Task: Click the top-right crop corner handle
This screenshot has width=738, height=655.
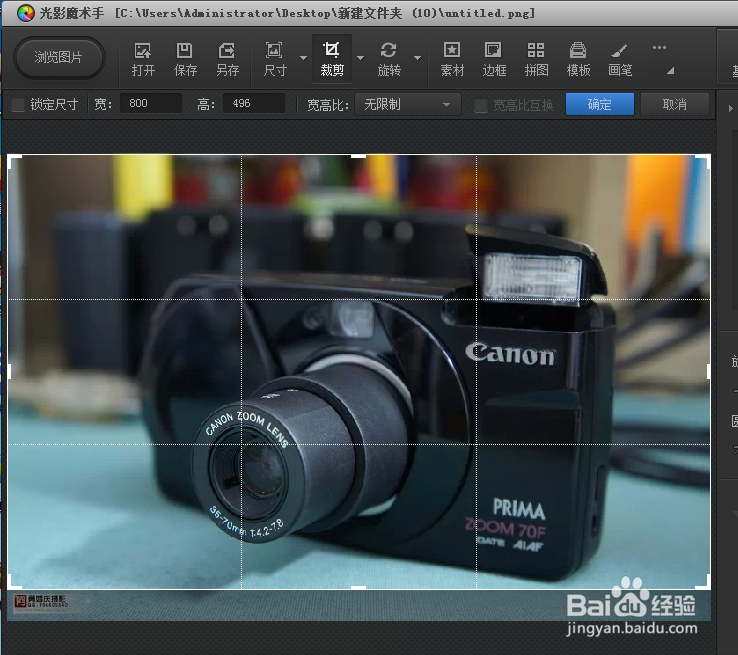Action: pyautogui.click(x=705, y=160)
